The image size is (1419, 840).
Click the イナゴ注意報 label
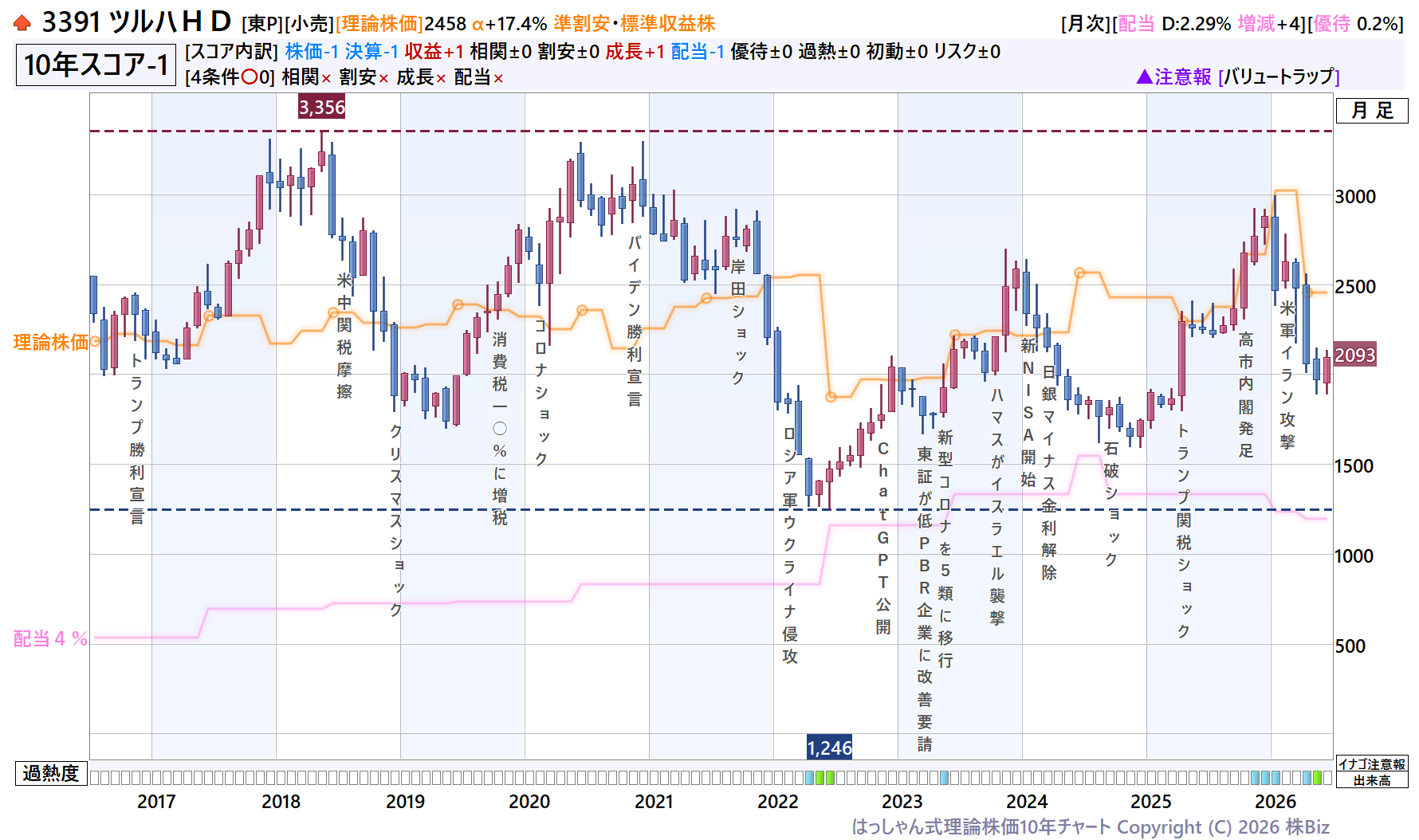click(x=1372, y=763)
